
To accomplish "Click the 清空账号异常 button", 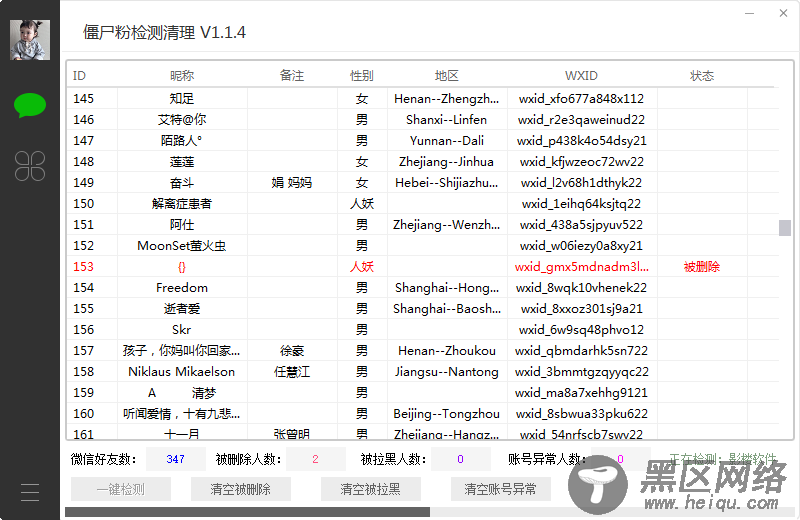I will click(x=501, y=489).
